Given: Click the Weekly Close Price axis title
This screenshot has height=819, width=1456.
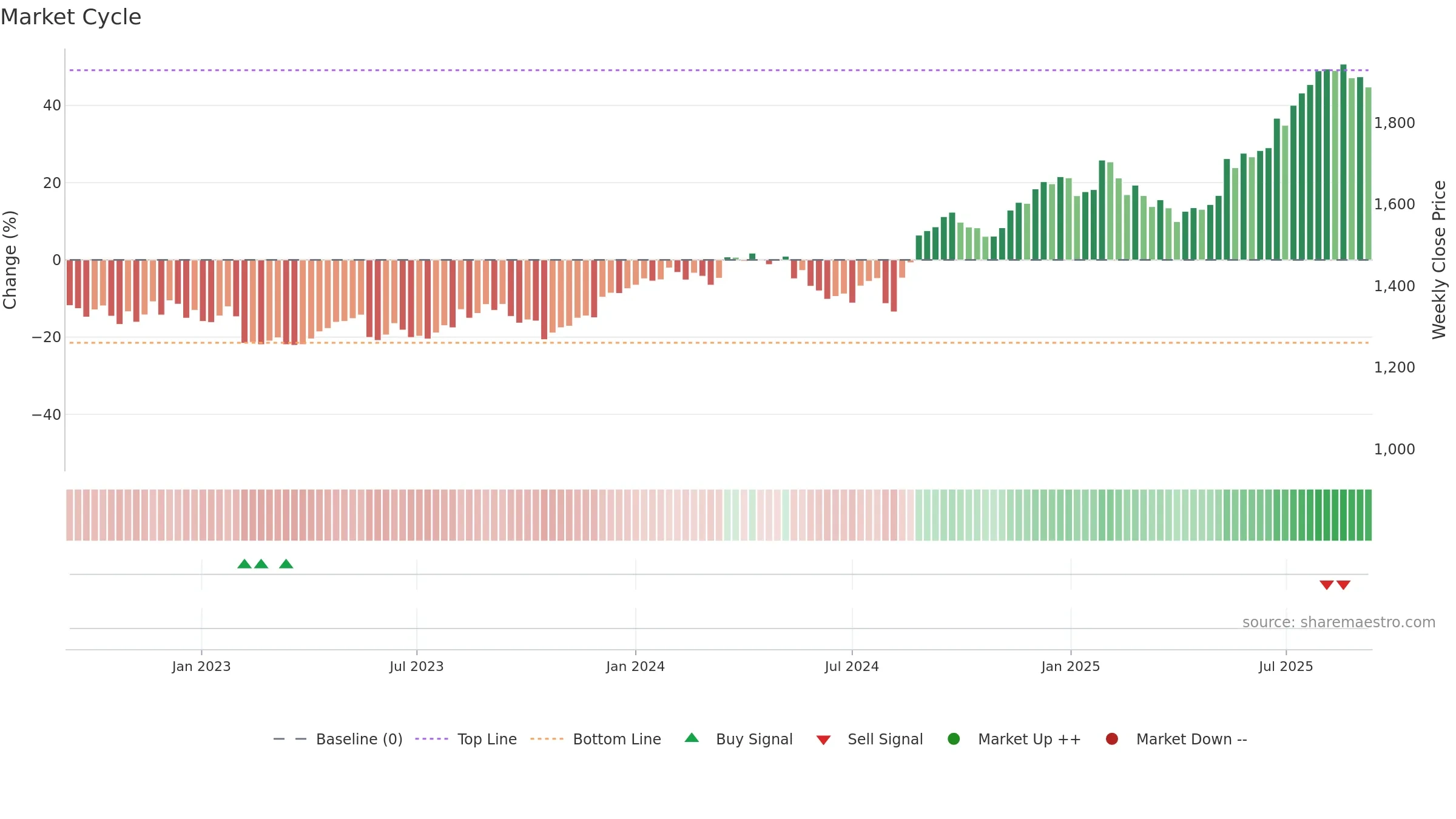Looking at the screenshot, I should click(x=1439, y=260).
